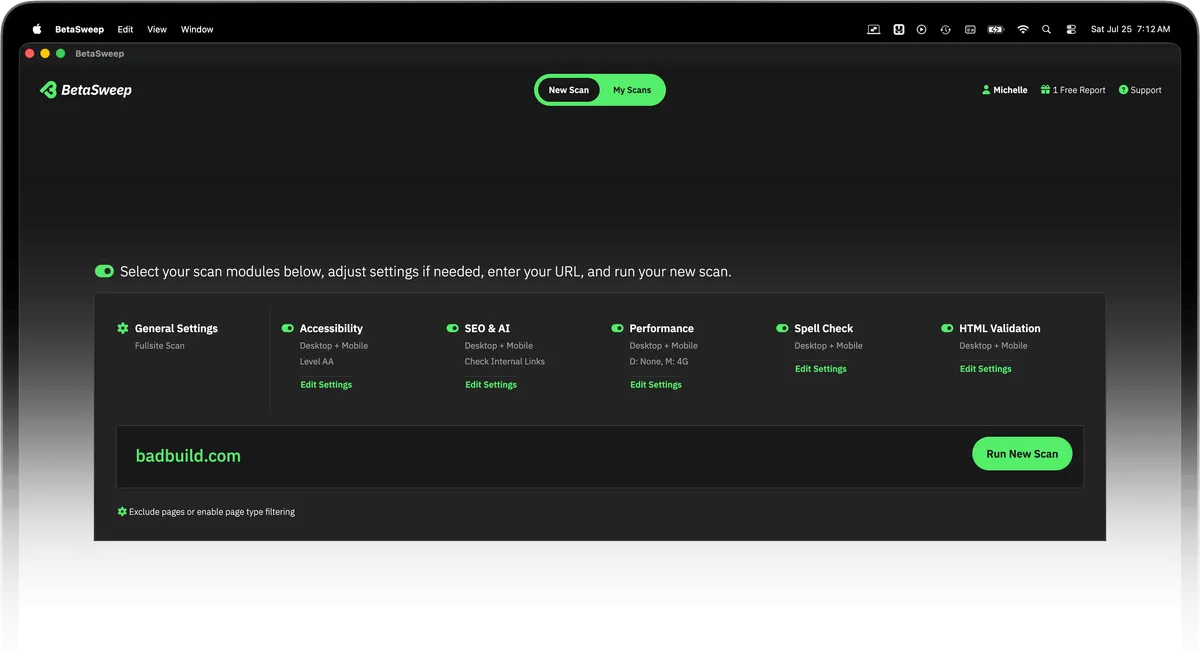Switch to the New Scan tab

click(x=569, y=90)
